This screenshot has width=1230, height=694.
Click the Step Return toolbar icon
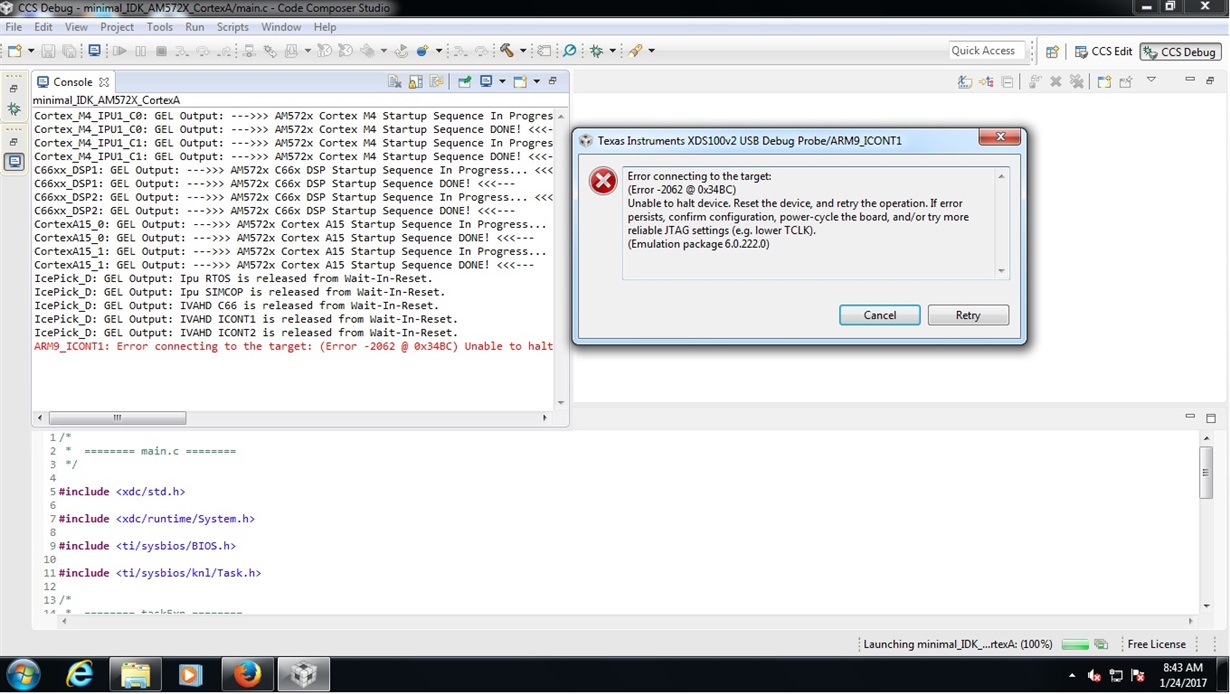(226, 50)
